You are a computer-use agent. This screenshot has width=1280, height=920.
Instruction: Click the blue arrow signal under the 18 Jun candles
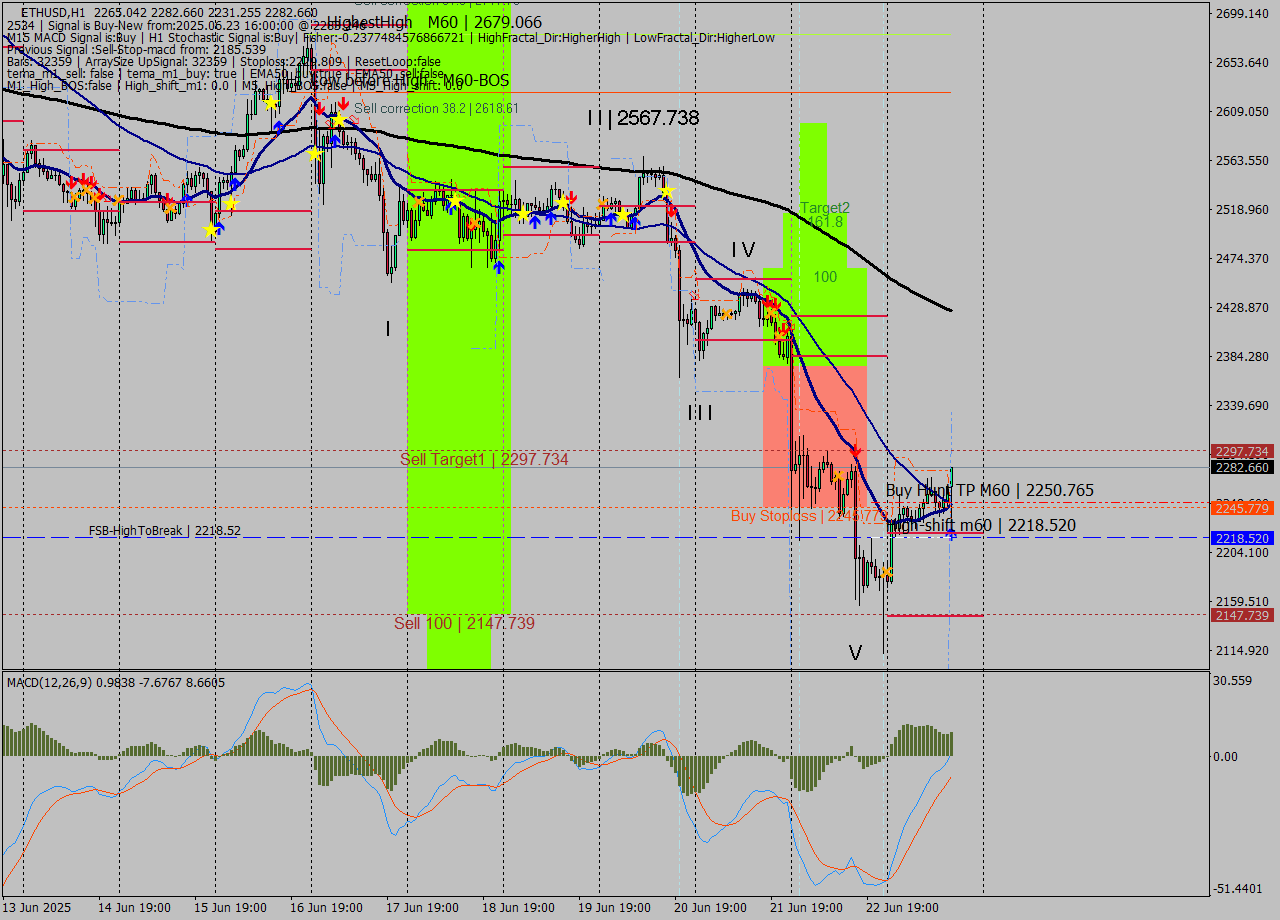[498, 267]
